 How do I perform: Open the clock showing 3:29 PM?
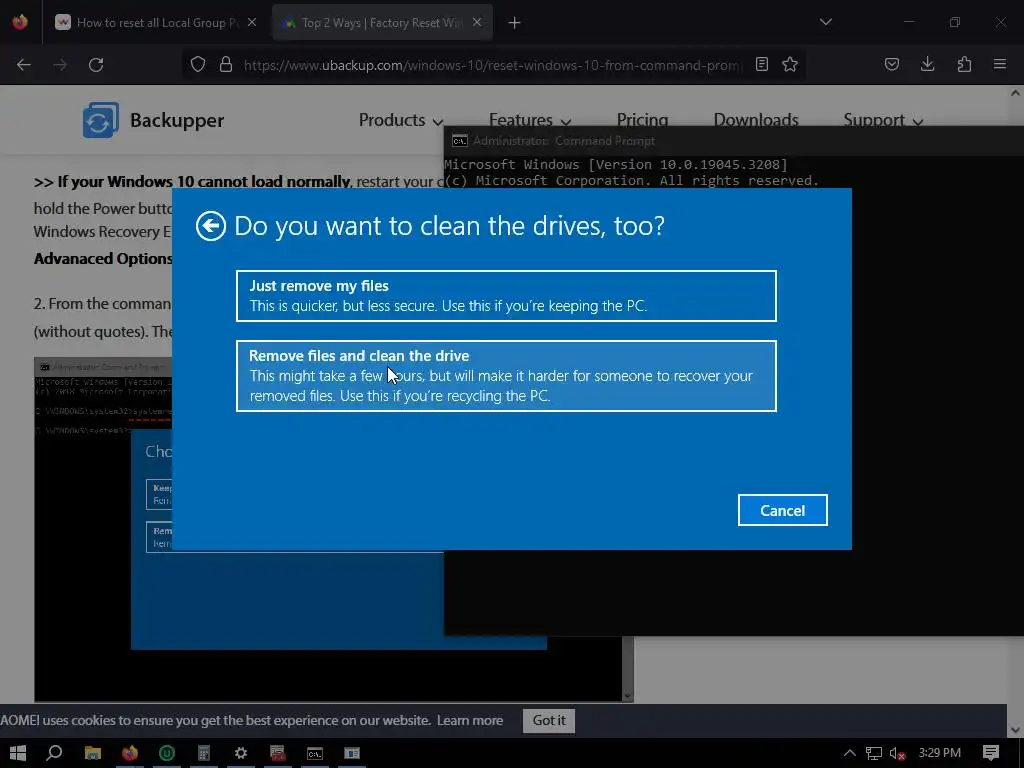click(939, 753)
